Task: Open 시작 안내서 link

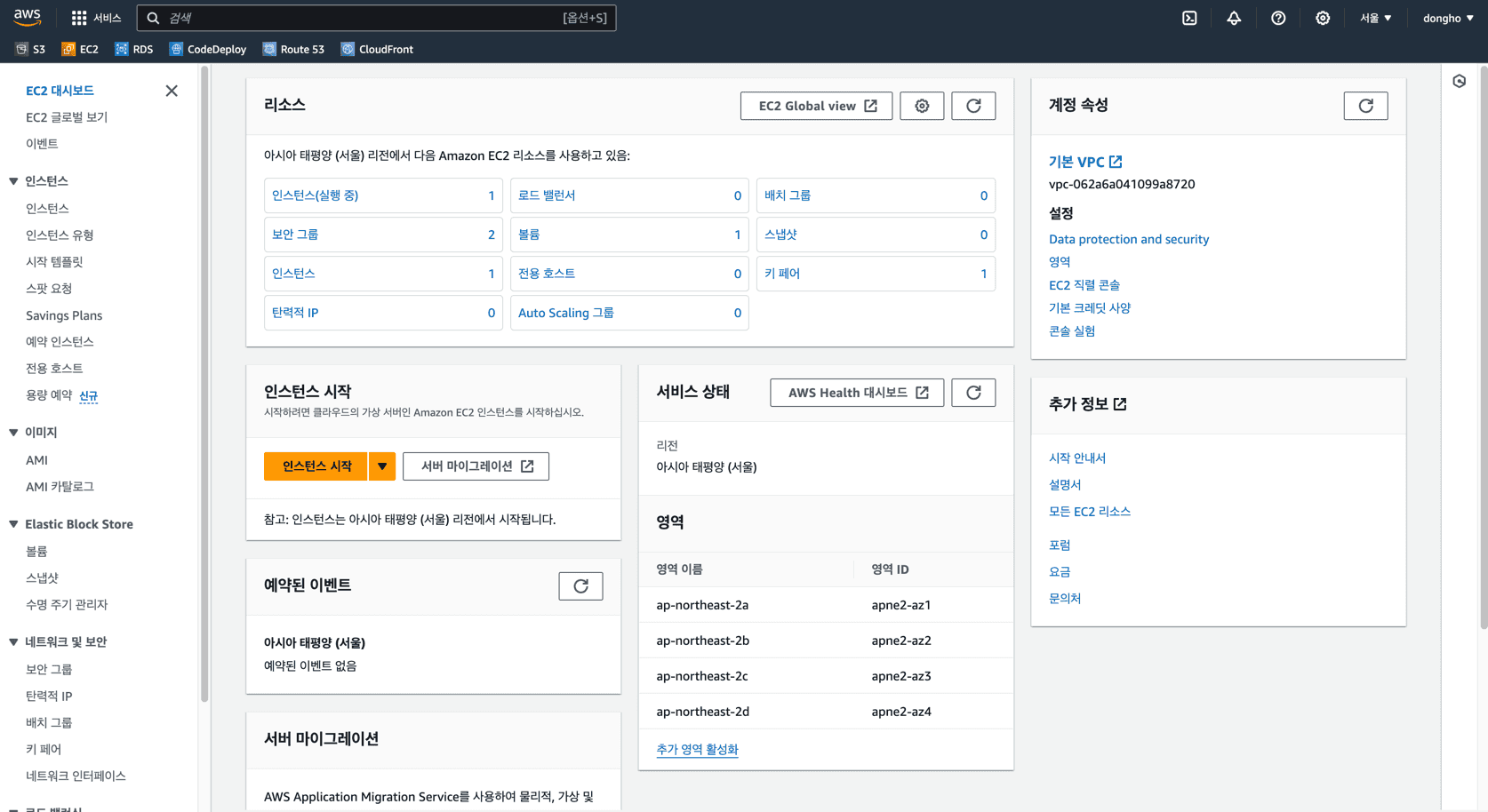Action: [1077, 458]
